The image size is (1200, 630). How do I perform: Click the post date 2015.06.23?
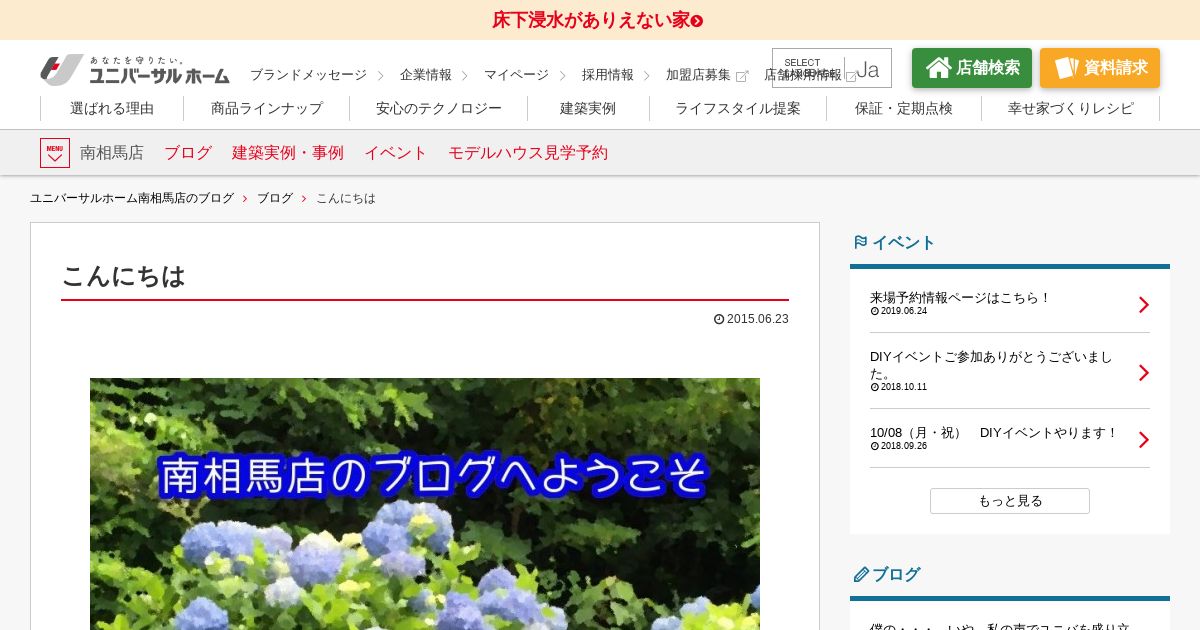(758, 319)
